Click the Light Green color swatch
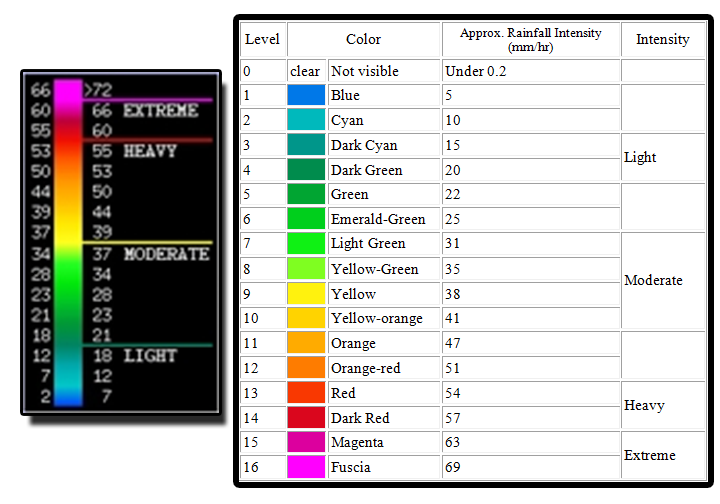Viewport: 720px width, 504px height. tap(306, 243)
